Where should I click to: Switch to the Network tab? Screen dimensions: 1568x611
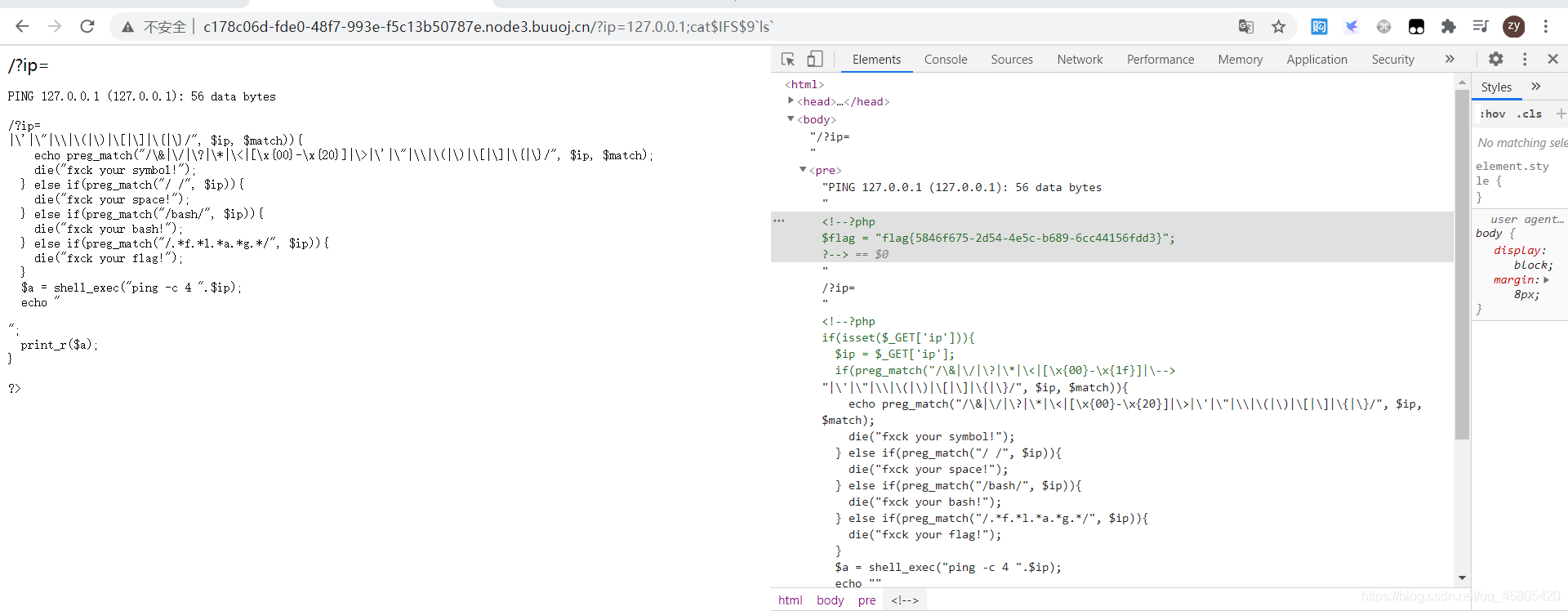pos(1080,60)
